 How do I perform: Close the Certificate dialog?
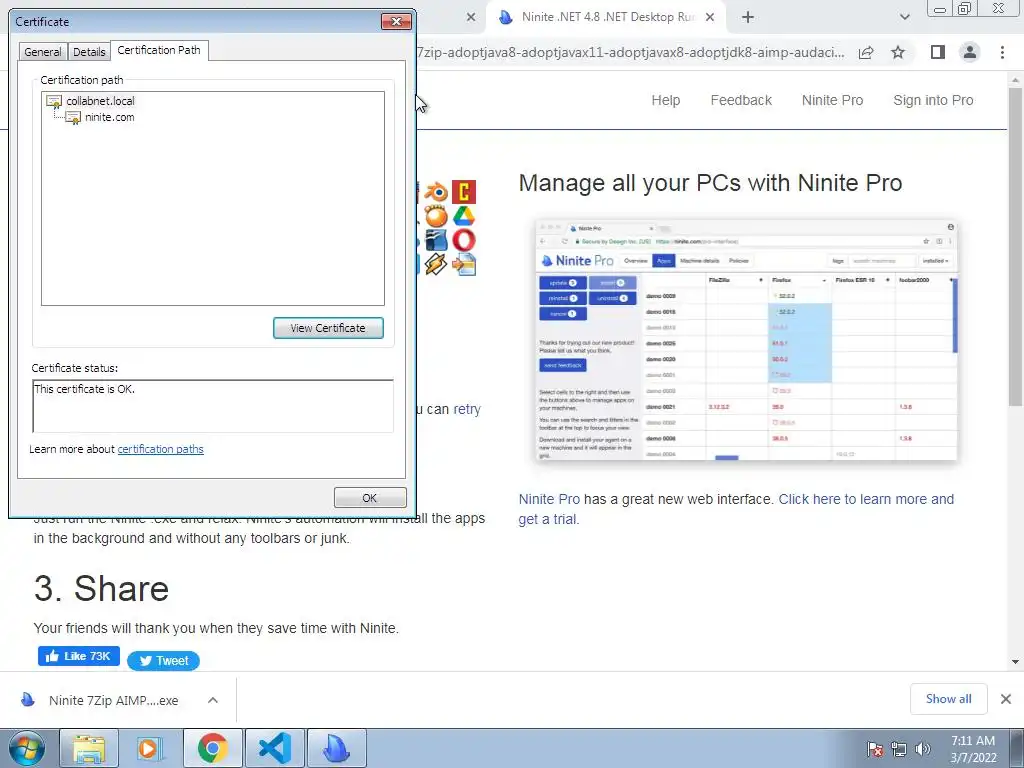[396, 22]
